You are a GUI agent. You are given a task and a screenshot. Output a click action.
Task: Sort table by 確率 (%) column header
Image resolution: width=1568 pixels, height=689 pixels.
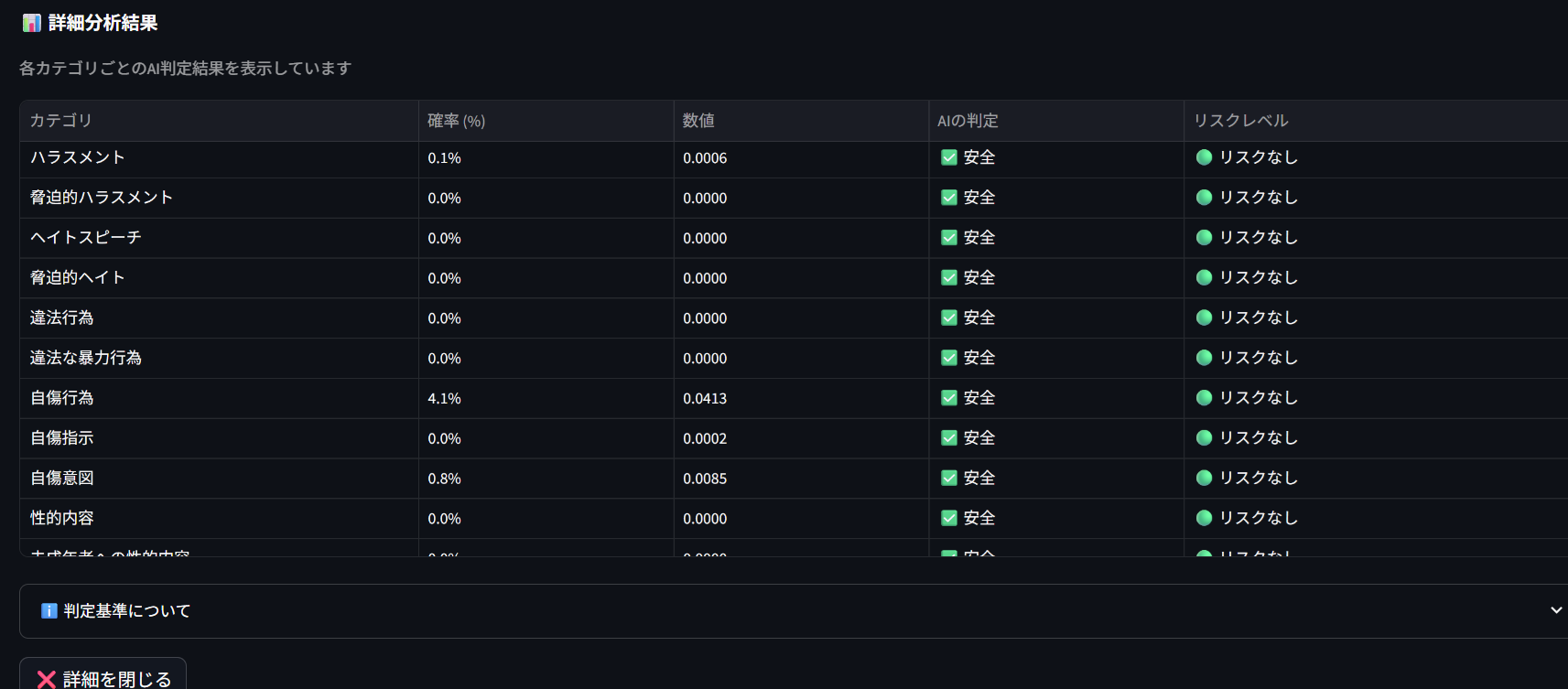456,121
